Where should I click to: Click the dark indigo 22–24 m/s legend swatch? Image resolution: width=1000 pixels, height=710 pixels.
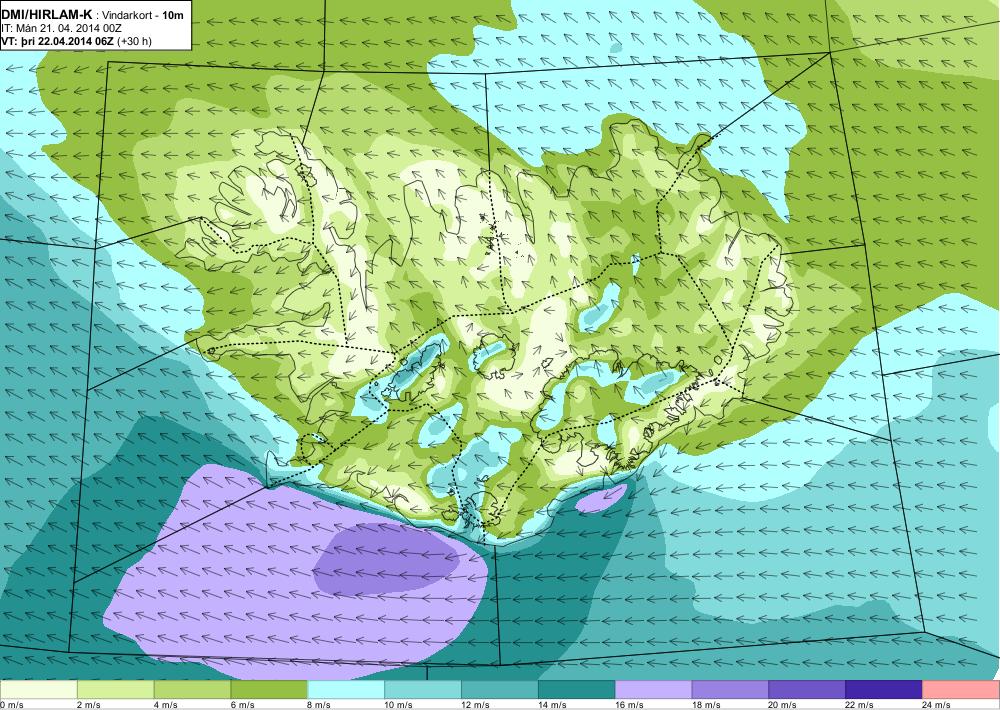pyautogui.click(x=884, y=690)
